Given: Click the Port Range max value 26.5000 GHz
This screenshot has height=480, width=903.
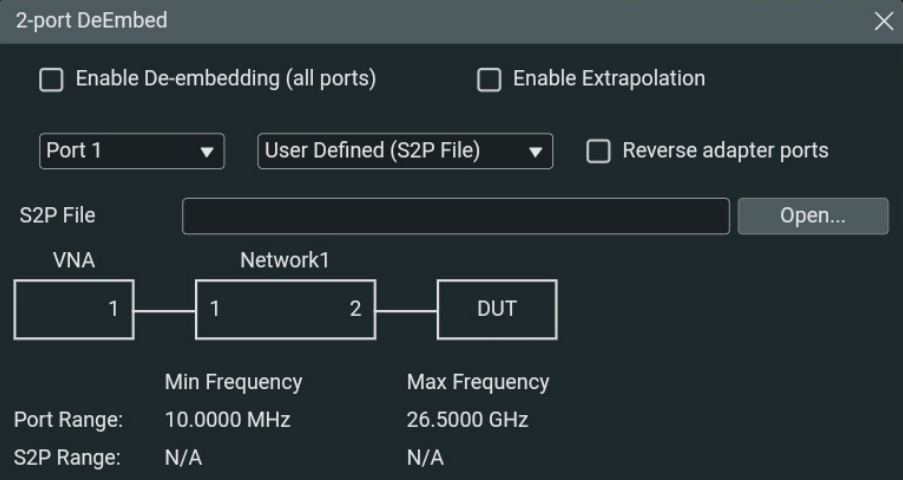Looking at the screenshot, I should pyautogui.click(x=467, y=420).
